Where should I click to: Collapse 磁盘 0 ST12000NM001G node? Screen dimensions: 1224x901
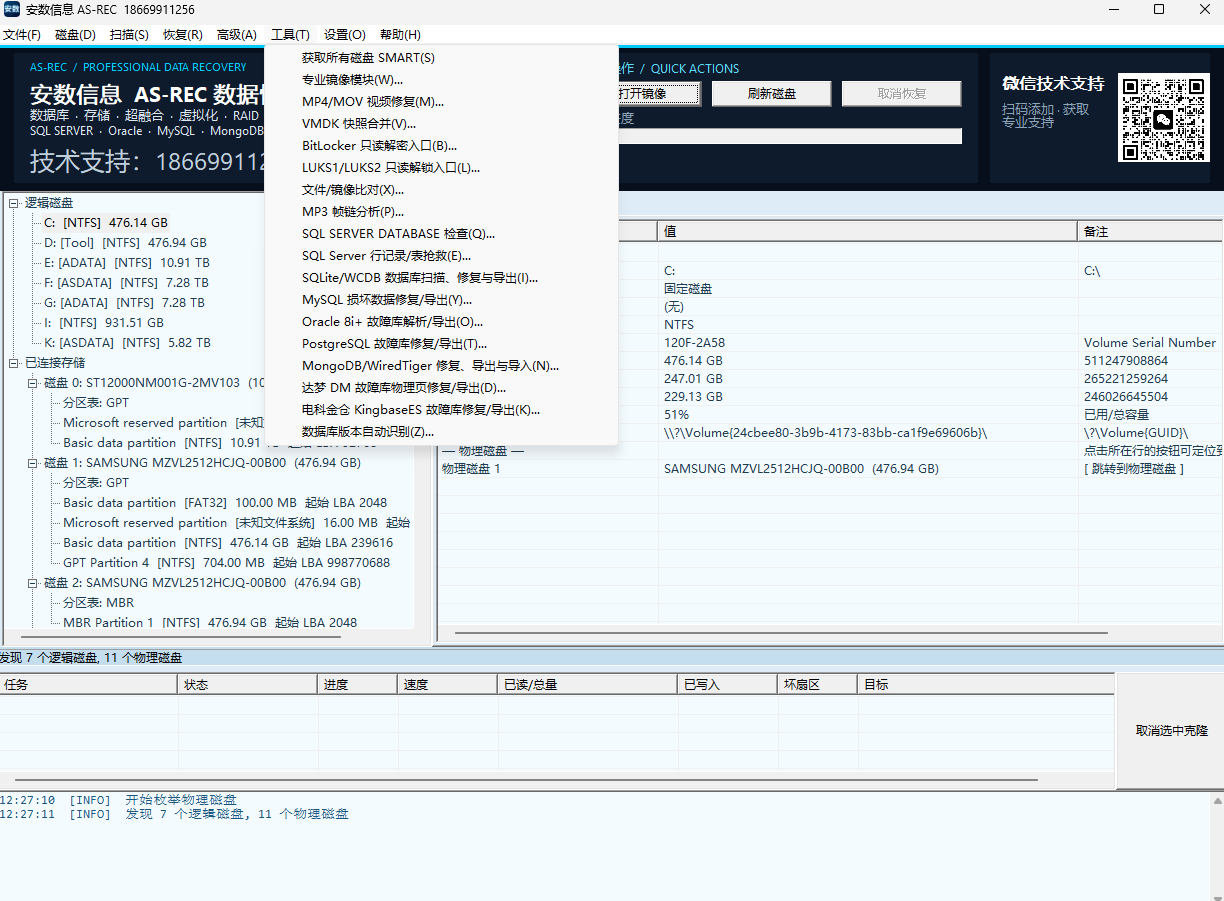(x=33, y=383)
